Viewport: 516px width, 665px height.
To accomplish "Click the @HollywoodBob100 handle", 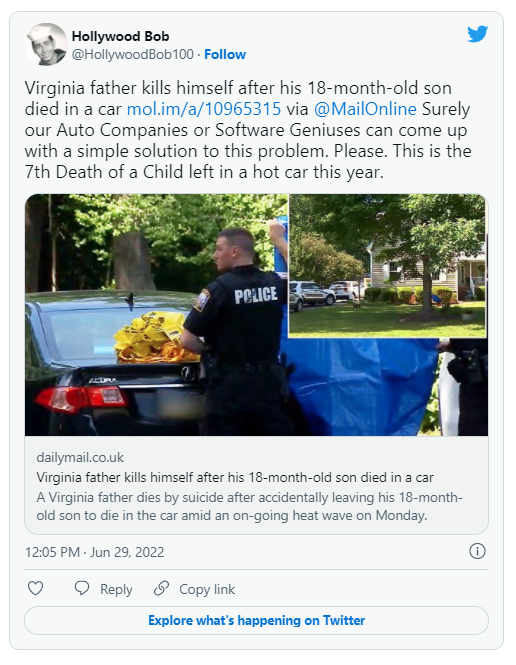I will [x=133, y=54].
